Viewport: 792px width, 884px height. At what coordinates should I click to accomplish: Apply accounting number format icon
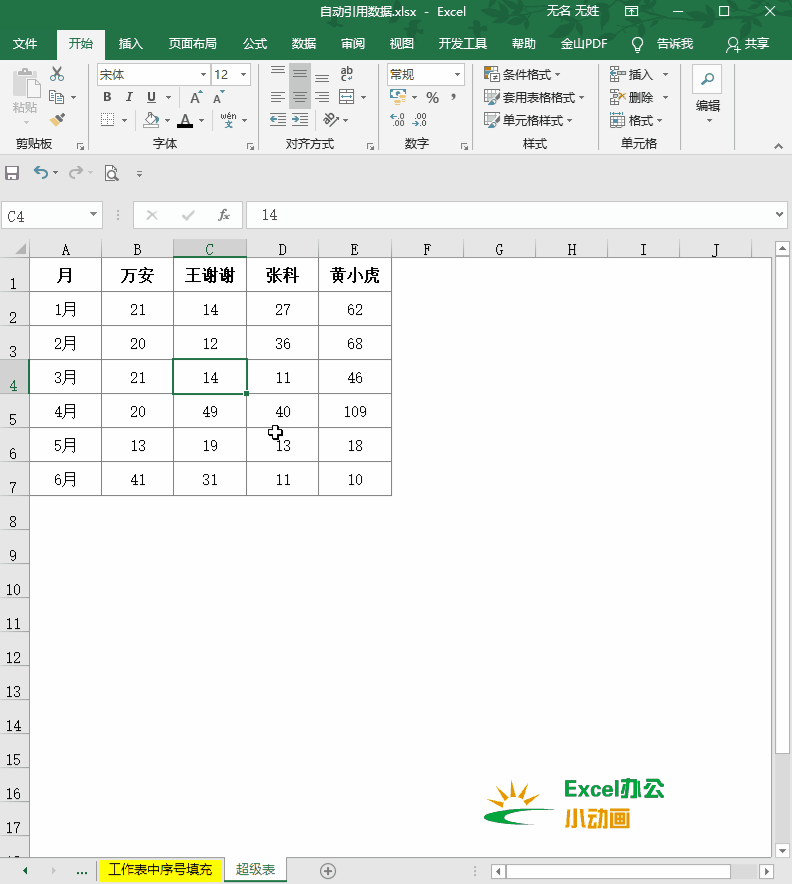tap(398, 97)
